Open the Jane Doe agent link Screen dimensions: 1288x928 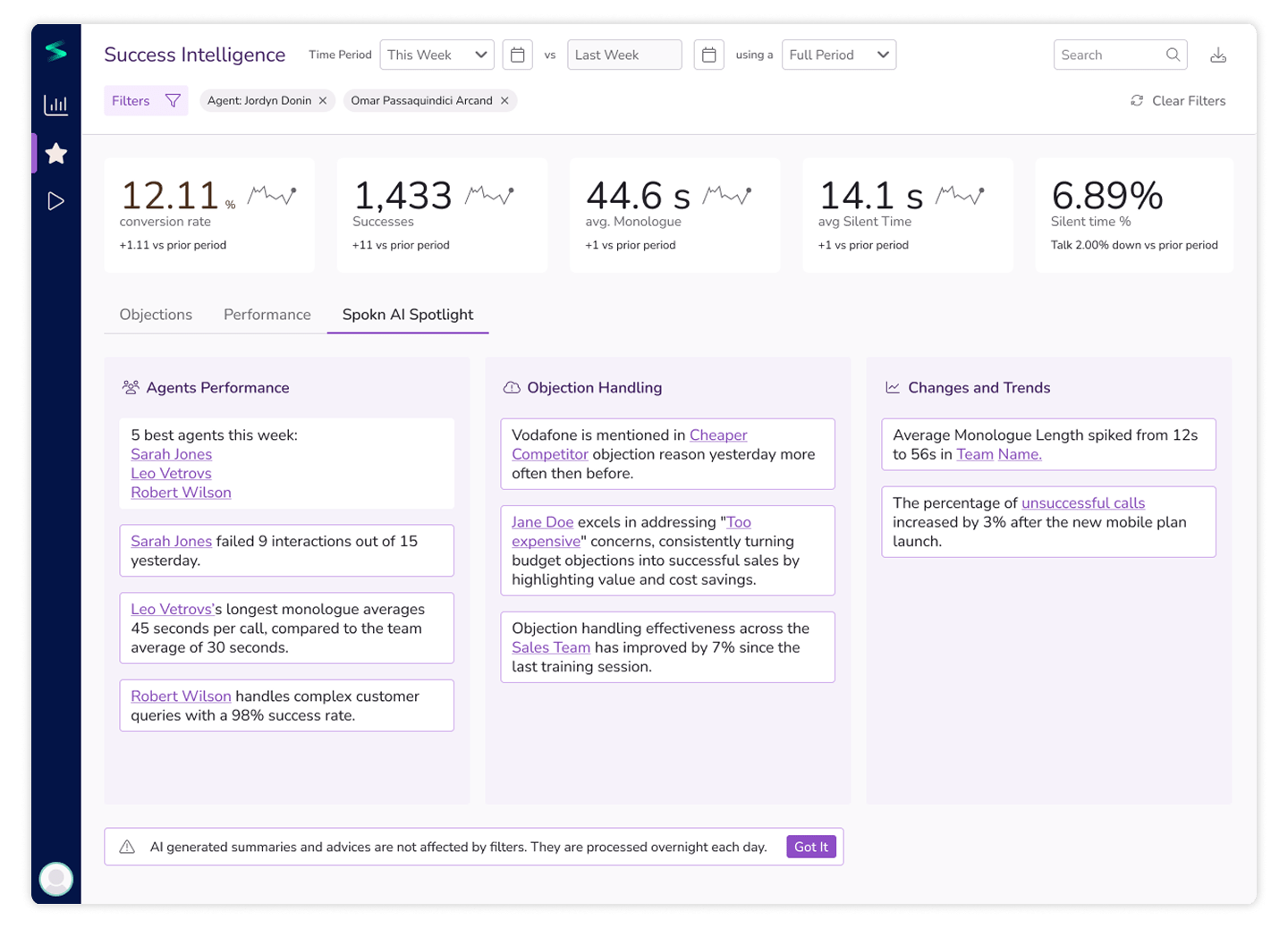pos(542,522)
